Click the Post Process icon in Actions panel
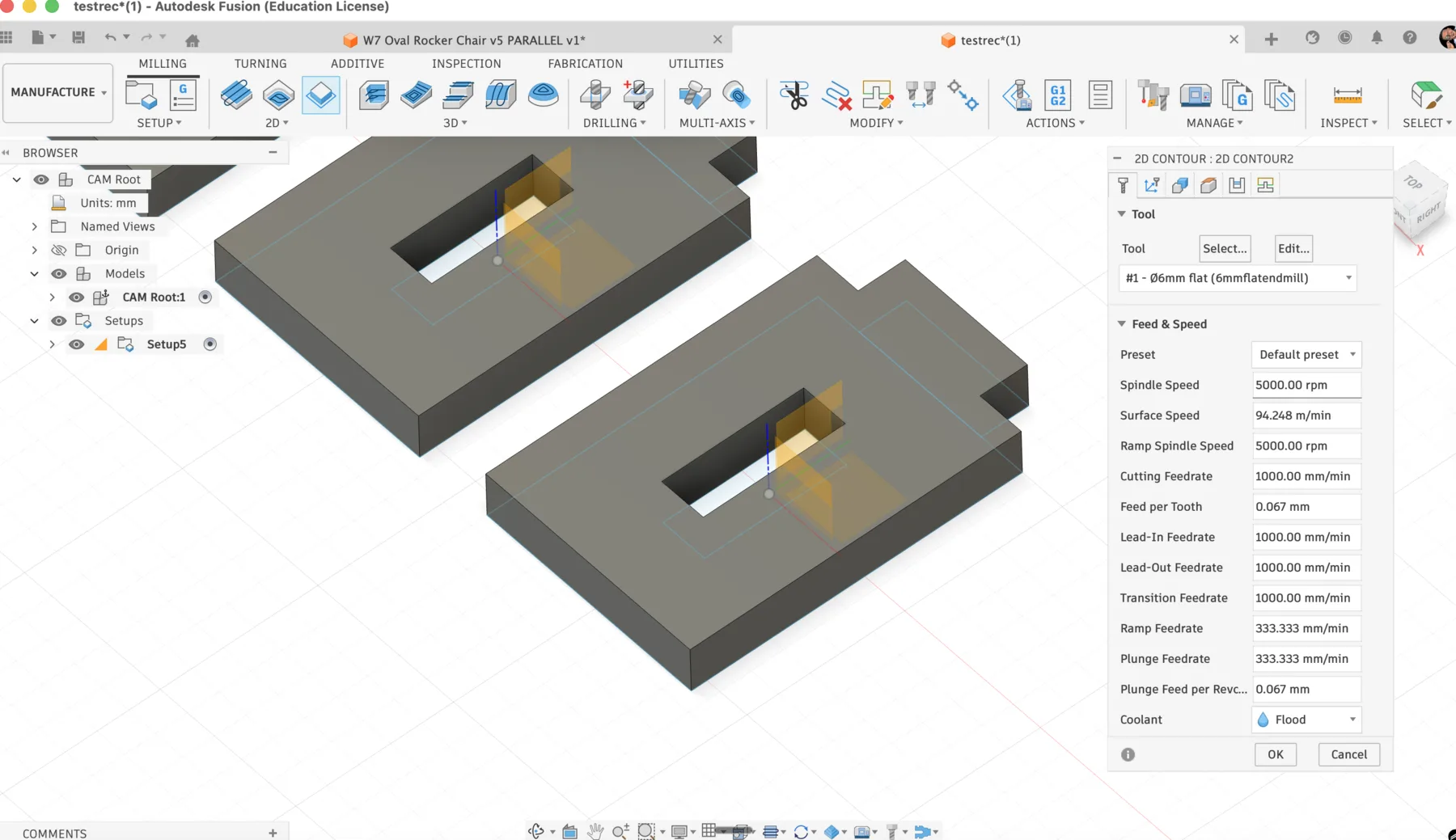Viewport: 1456px width, 840px height. (x=1058, y=95)
